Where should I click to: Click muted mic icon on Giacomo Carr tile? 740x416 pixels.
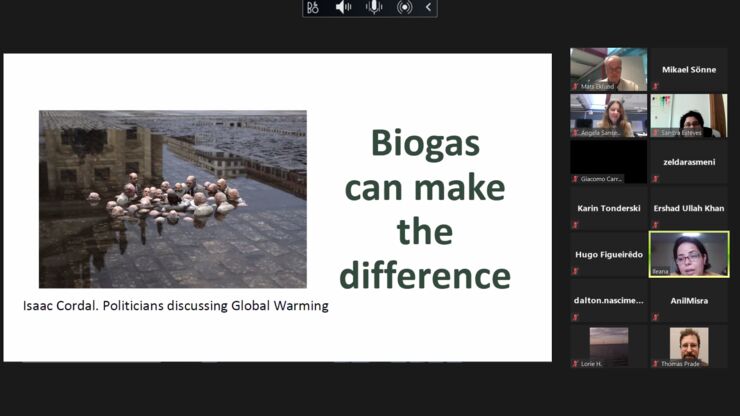click(575, 179)
